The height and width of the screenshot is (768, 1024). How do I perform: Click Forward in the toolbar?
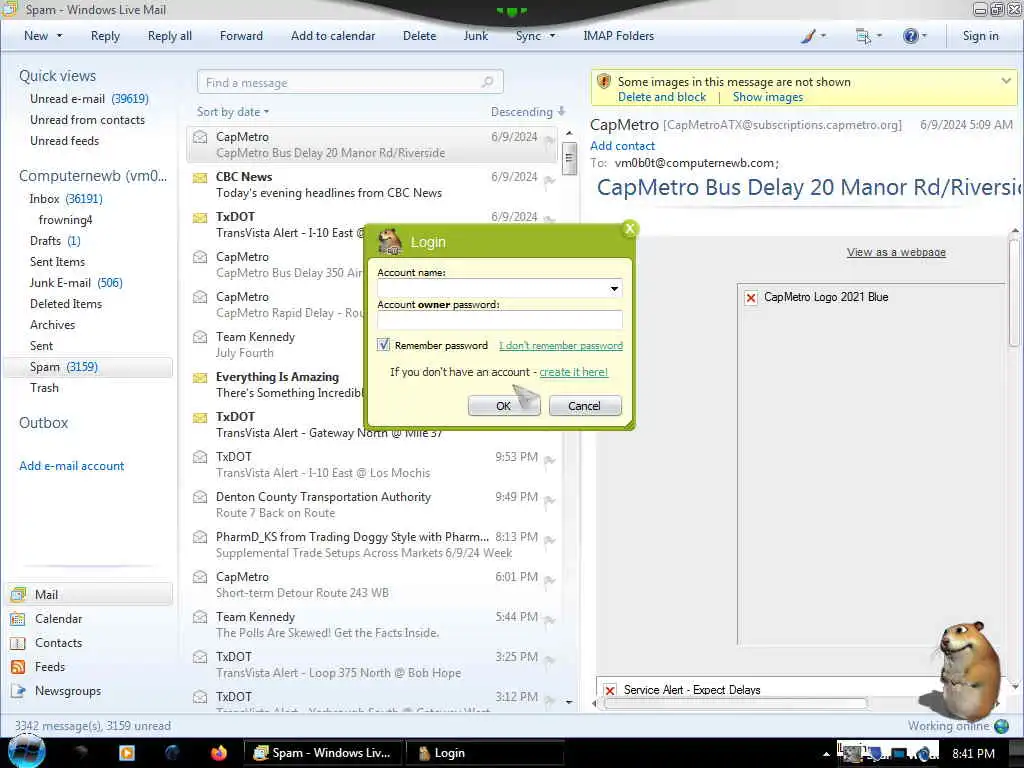coord(241,36)
